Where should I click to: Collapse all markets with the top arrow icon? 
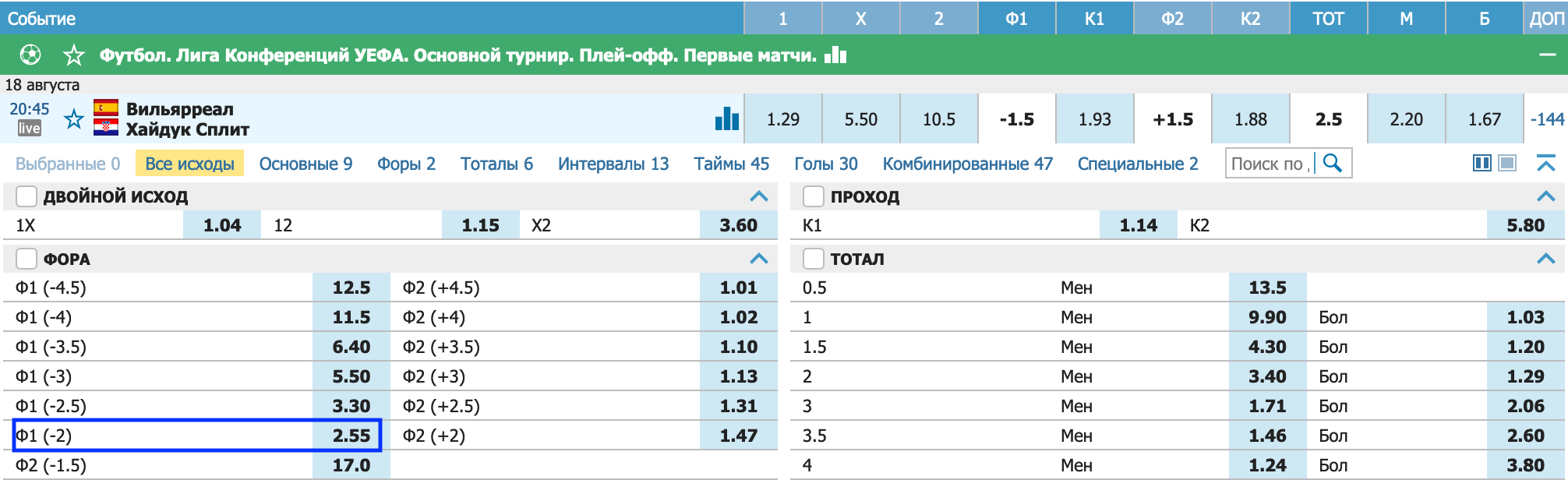pos(1546,163)
